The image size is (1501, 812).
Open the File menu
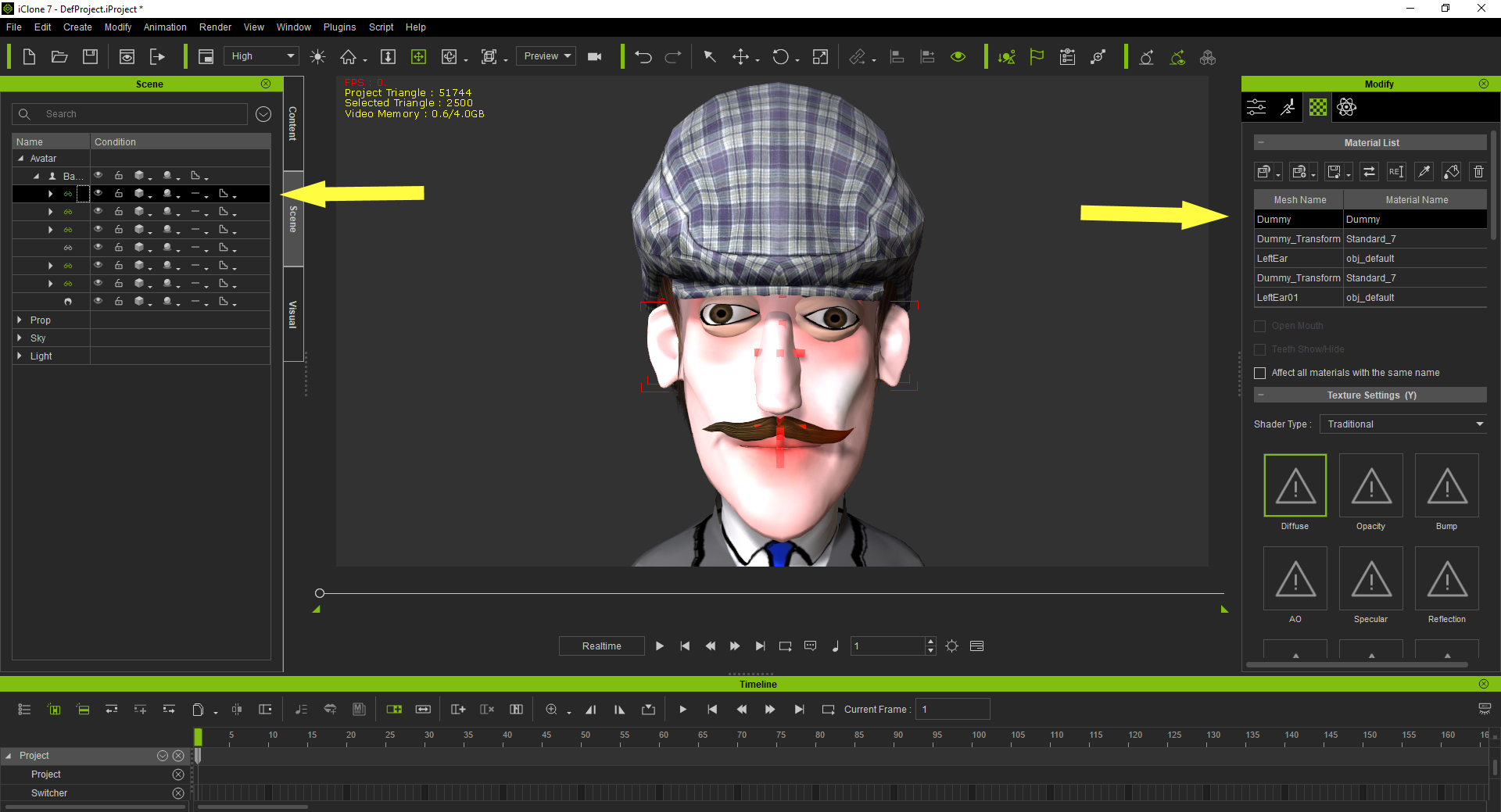tap(14, 27)
